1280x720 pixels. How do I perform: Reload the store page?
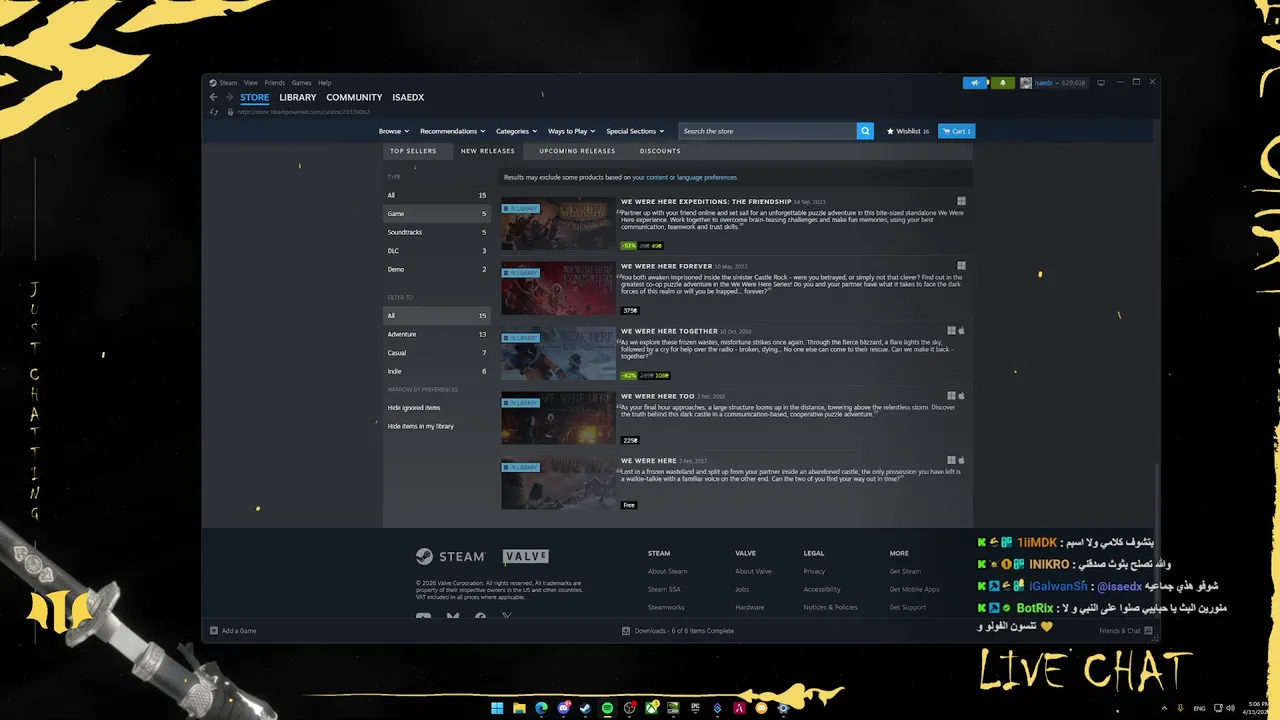tap(213, 112)
